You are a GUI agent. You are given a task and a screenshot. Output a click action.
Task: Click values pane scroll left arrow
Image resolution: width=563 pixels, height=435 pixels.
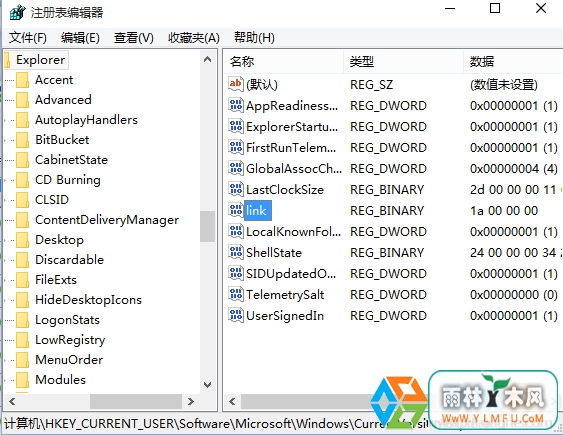pyautogui.click(x=232, y=401)
